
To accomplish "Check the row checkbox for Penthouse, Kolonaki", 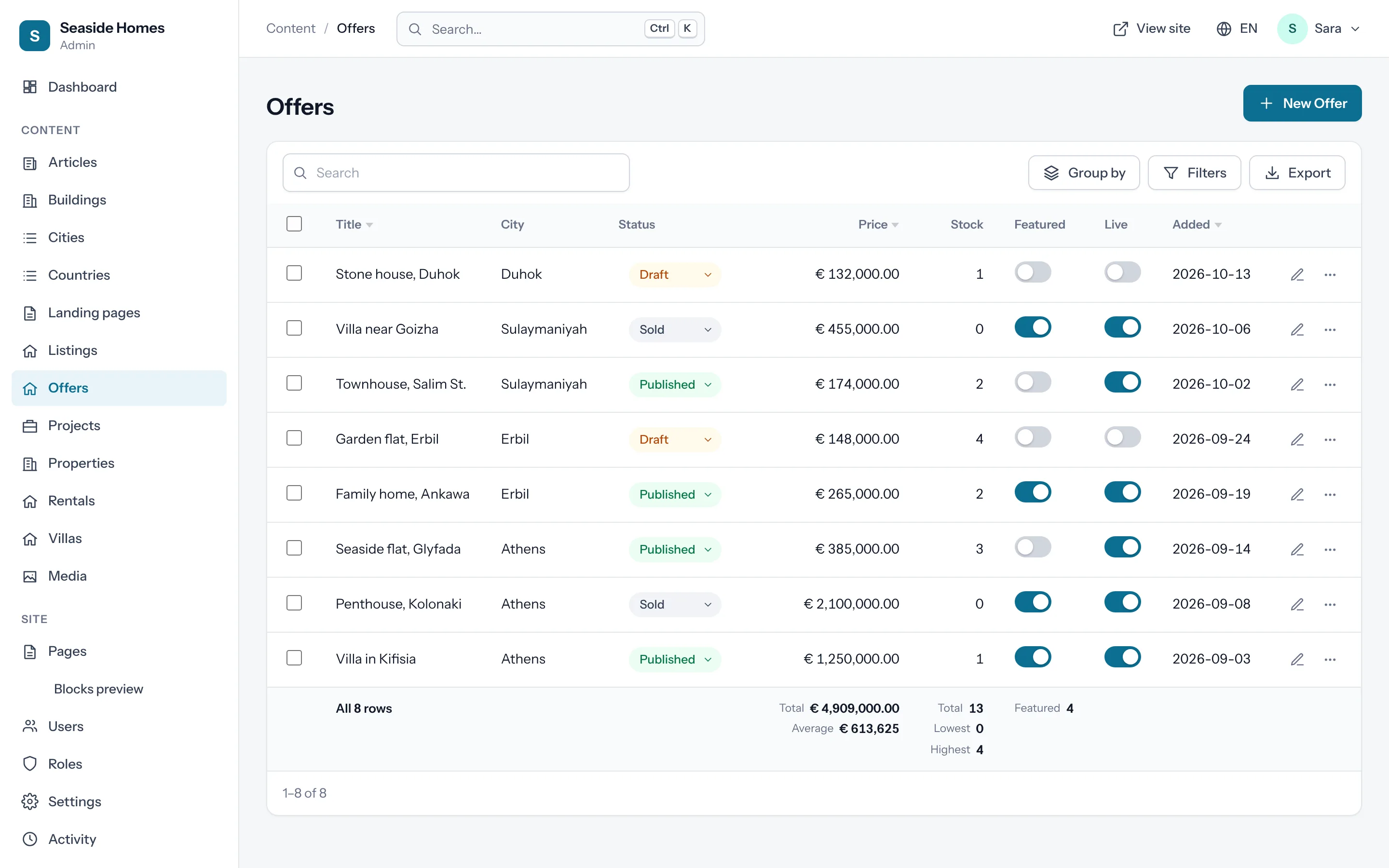I will 294,602.
